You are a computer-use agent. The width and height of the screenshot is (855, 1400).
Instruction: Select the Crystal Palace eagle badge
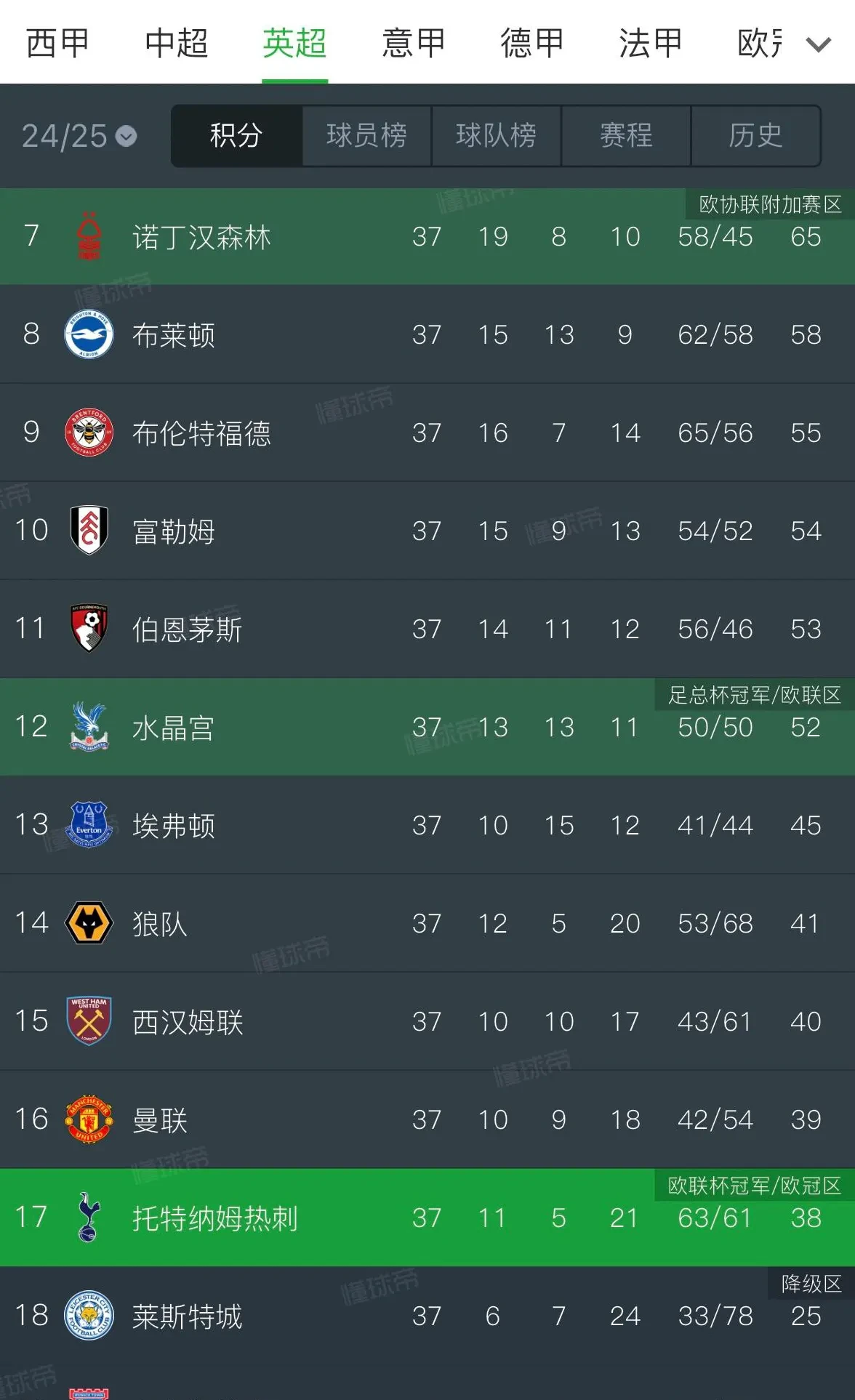(89, 728)
